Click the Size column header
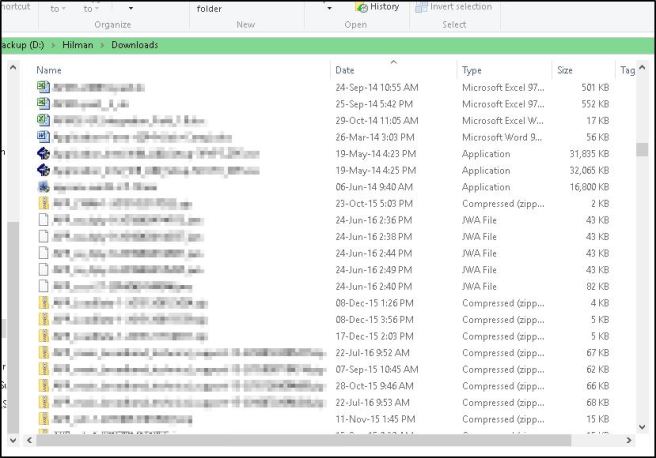 click(x=565, y=70)
